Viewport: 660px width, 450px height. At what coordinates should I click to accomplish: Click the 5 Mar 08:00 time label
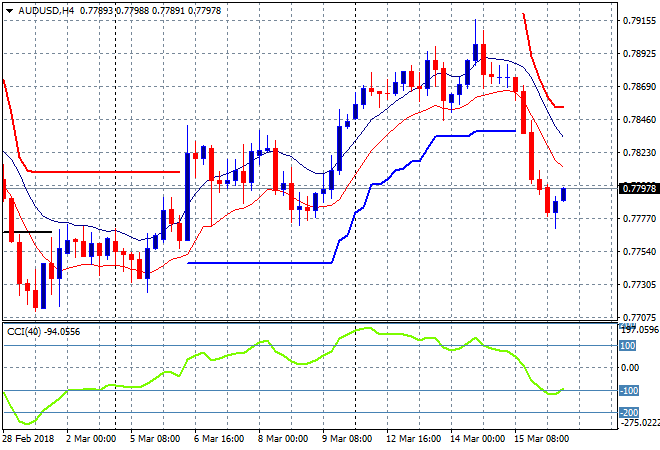(x=155, y=439)
